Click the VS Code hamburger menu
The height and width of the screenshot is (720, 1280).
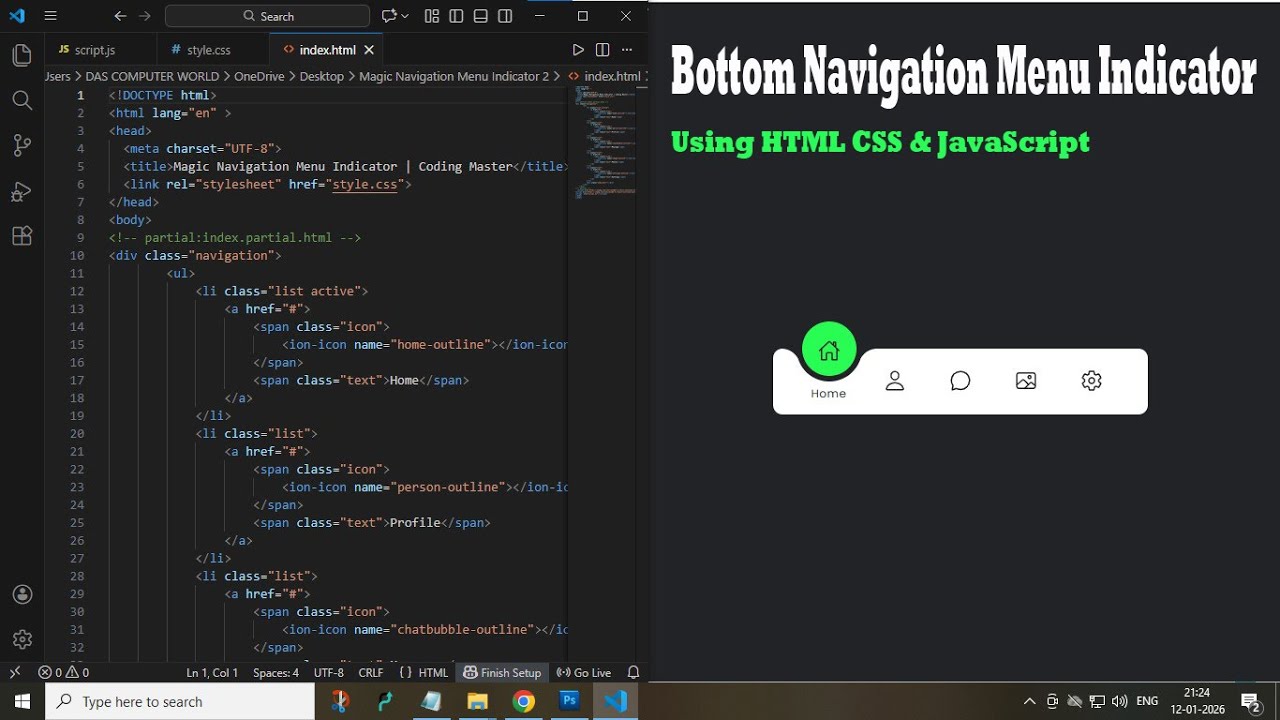pos(51,16)
